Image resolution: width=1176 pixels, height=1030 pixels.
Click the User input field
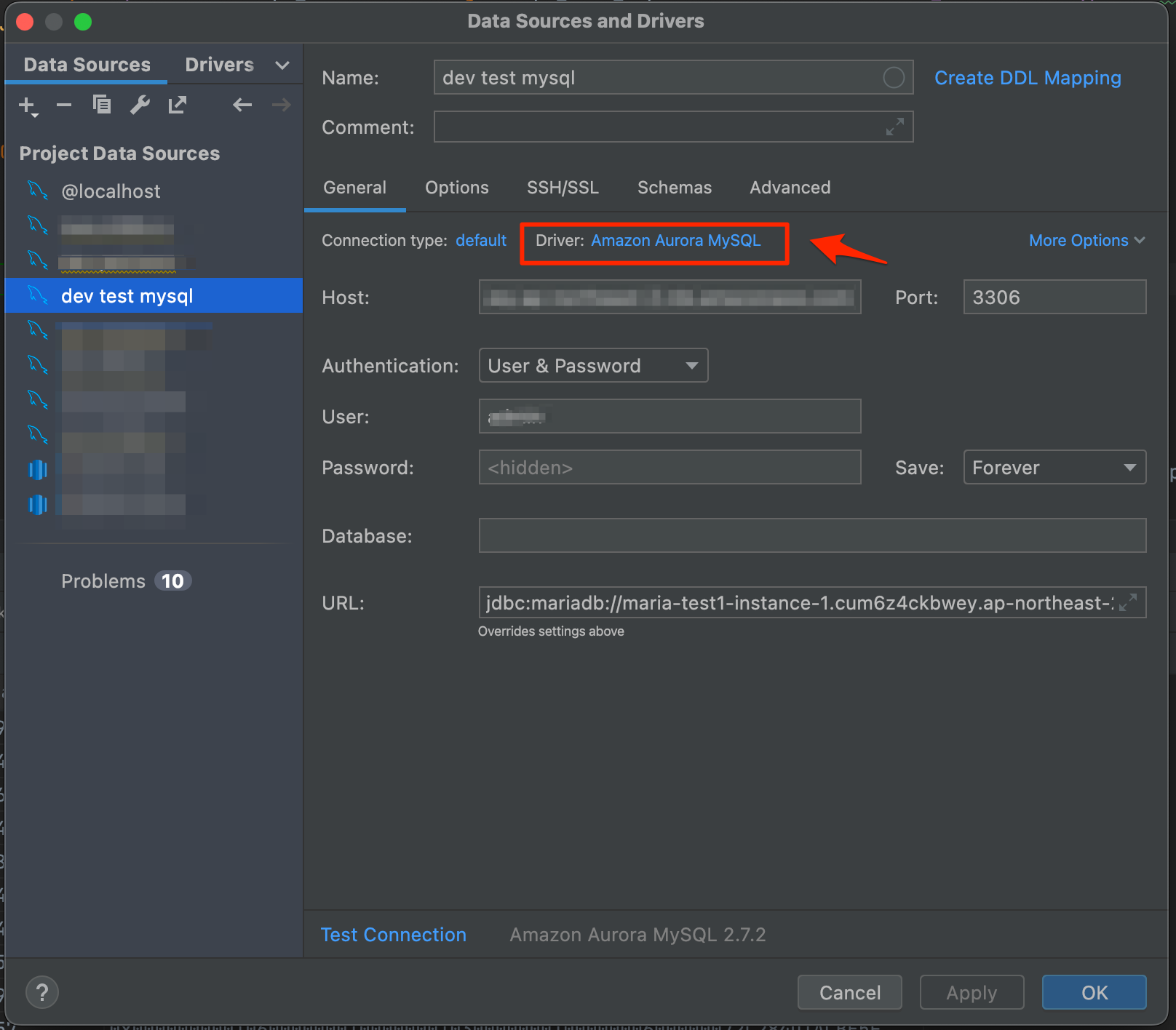point(670,416)
